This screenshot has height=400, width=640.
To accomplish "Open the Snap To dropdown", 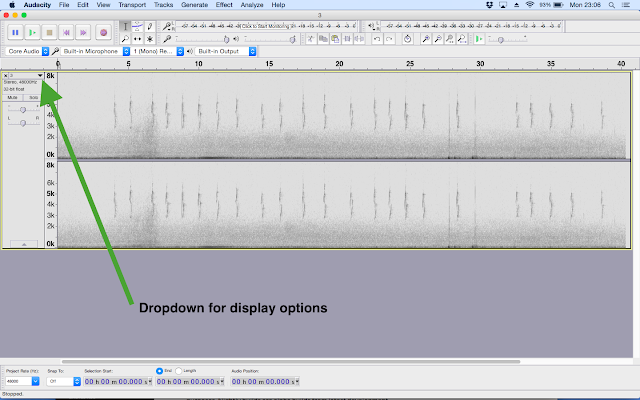I will click(64, 381).
